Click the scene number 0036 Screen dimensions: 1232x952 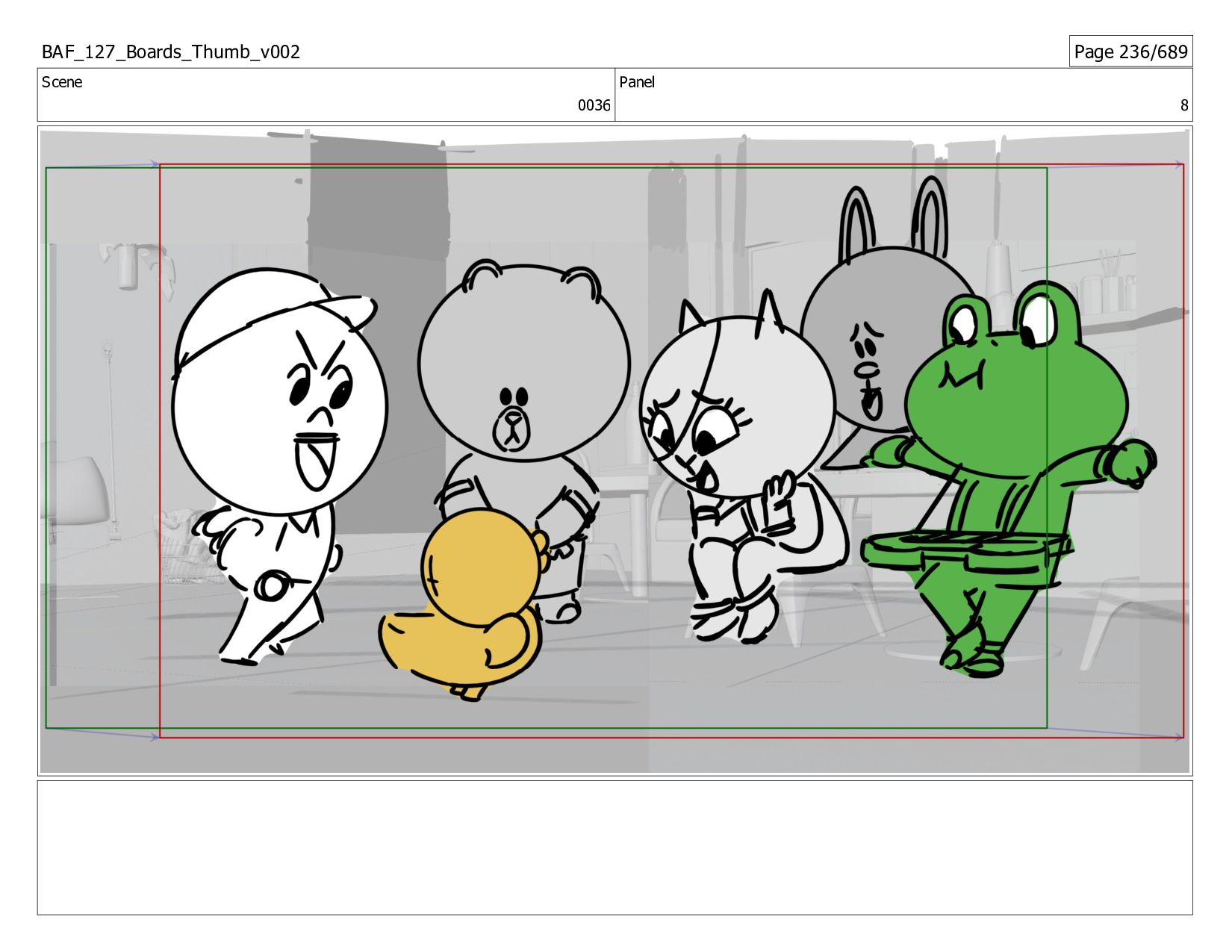click(x=594, y=105)
